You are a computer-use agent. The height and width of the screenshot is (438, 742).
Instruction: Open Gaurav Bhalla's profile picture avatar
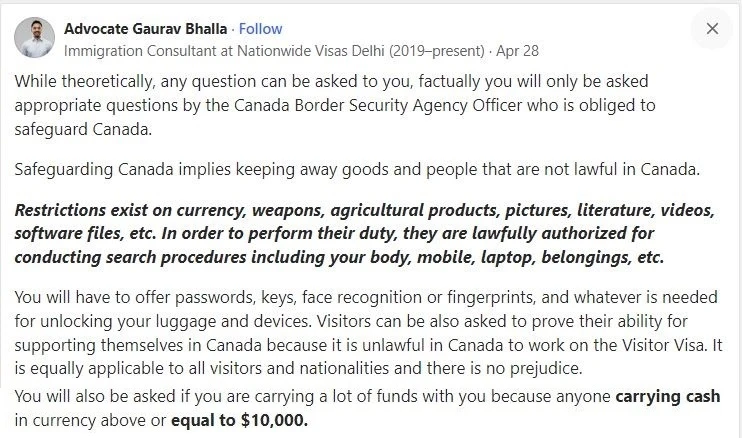coord(35,38)
